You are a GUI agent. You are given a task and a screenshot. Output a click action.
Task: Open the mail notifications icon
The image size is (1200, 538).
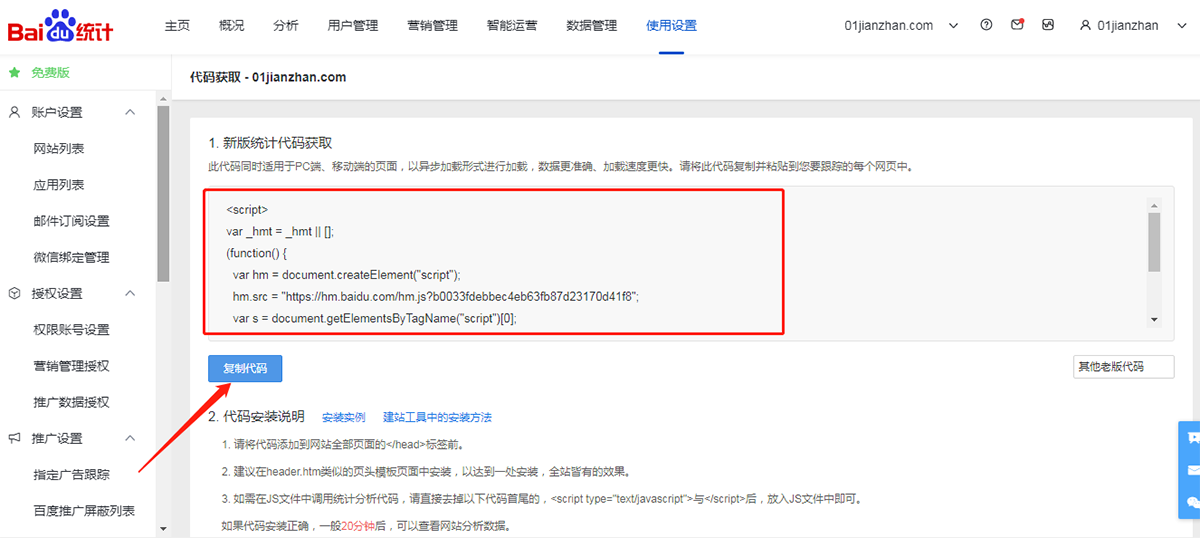point(1017,25)
